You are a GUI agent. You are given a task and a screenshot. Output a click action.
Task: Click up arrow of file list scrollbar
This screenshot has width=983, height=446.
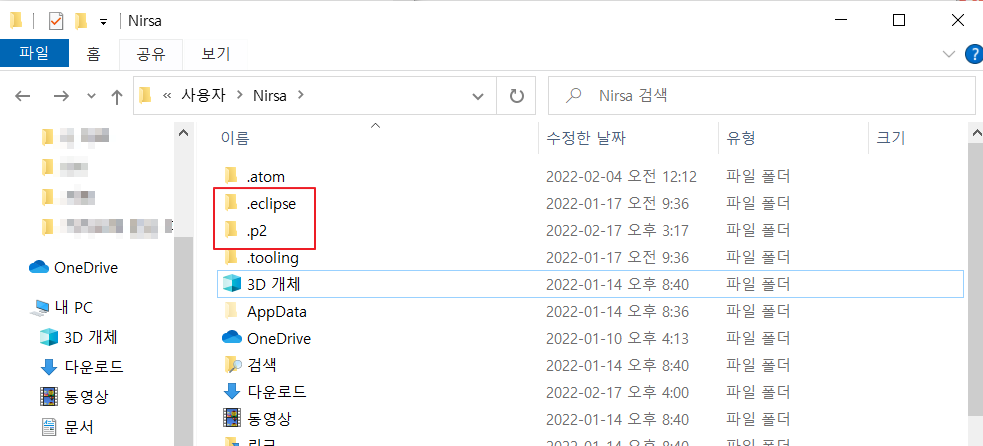pyautogui.click(x=975, y=133)
